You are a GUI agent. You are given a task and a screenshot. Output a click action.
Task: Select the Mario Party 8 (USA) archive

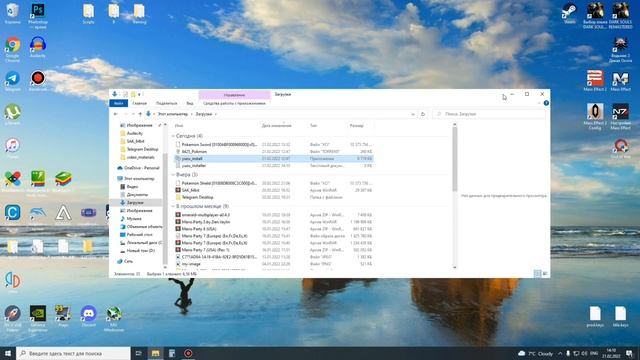click(273, 229)
